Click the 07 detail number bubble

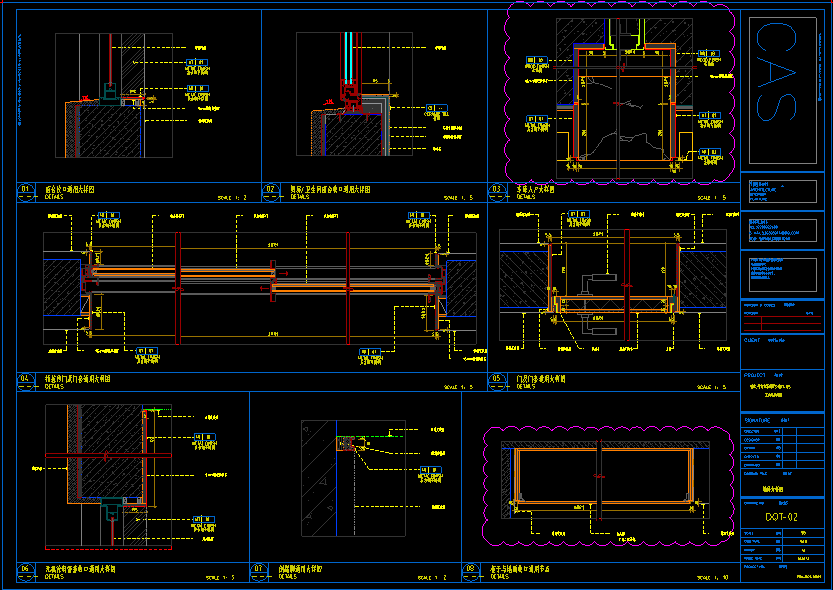click(x=258, y=570)
